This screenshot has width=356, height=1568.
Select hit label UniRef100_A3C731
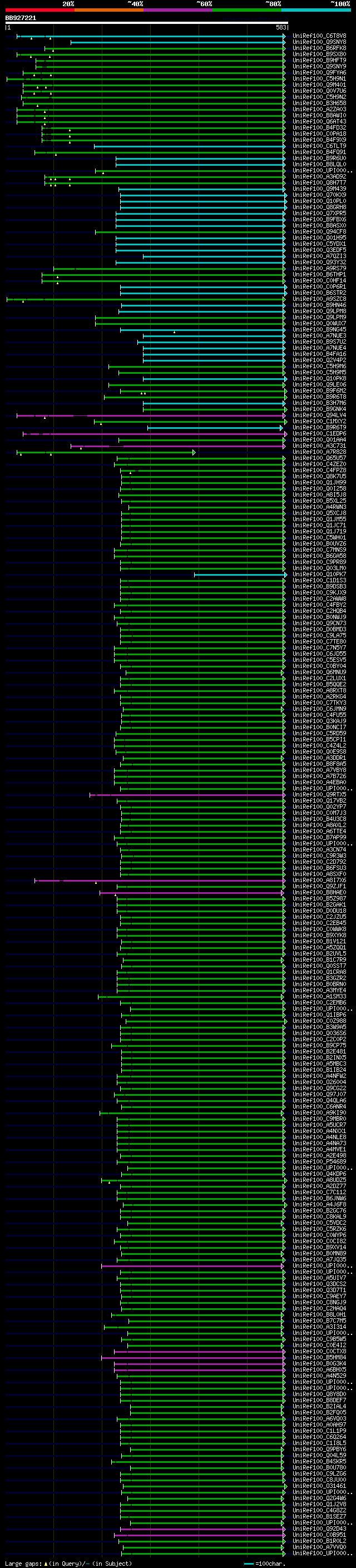tap(319, 446)
